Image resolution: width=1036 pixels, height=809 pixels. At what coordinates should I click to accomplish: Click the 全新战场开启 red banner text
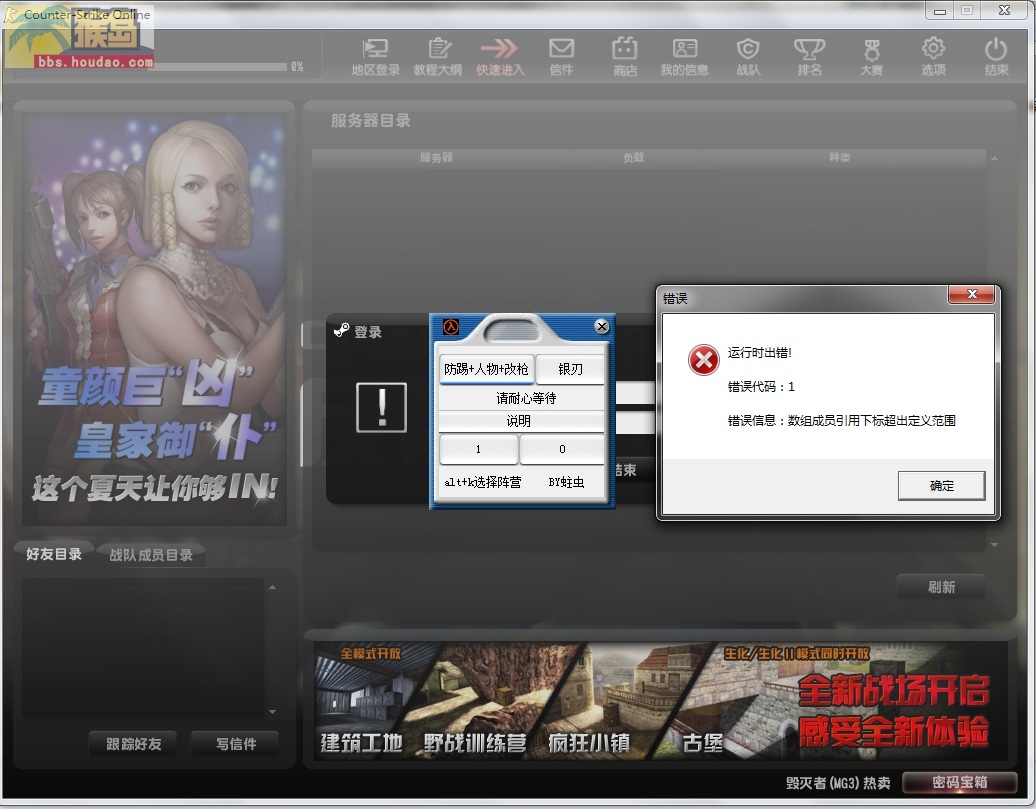tap(893, 691)
